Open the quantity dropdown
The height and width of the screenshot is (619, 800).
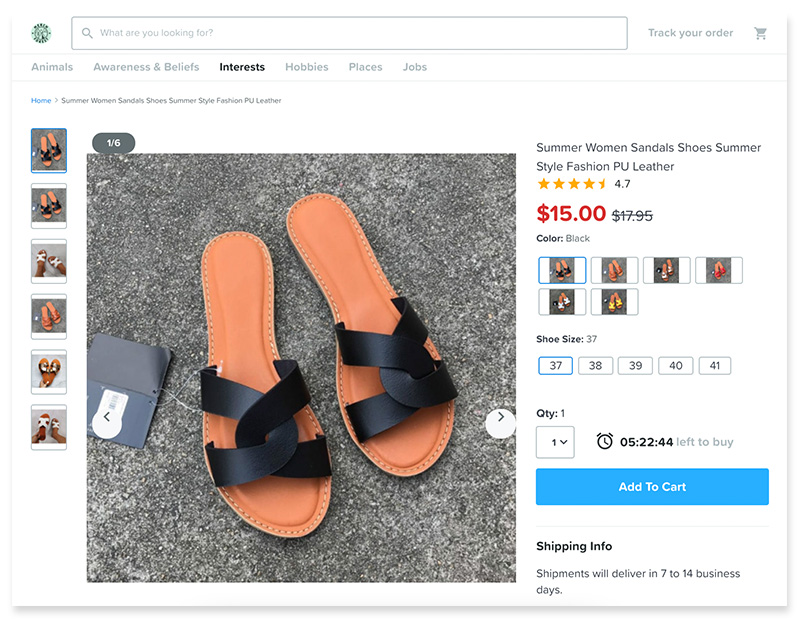pos(555,442)
